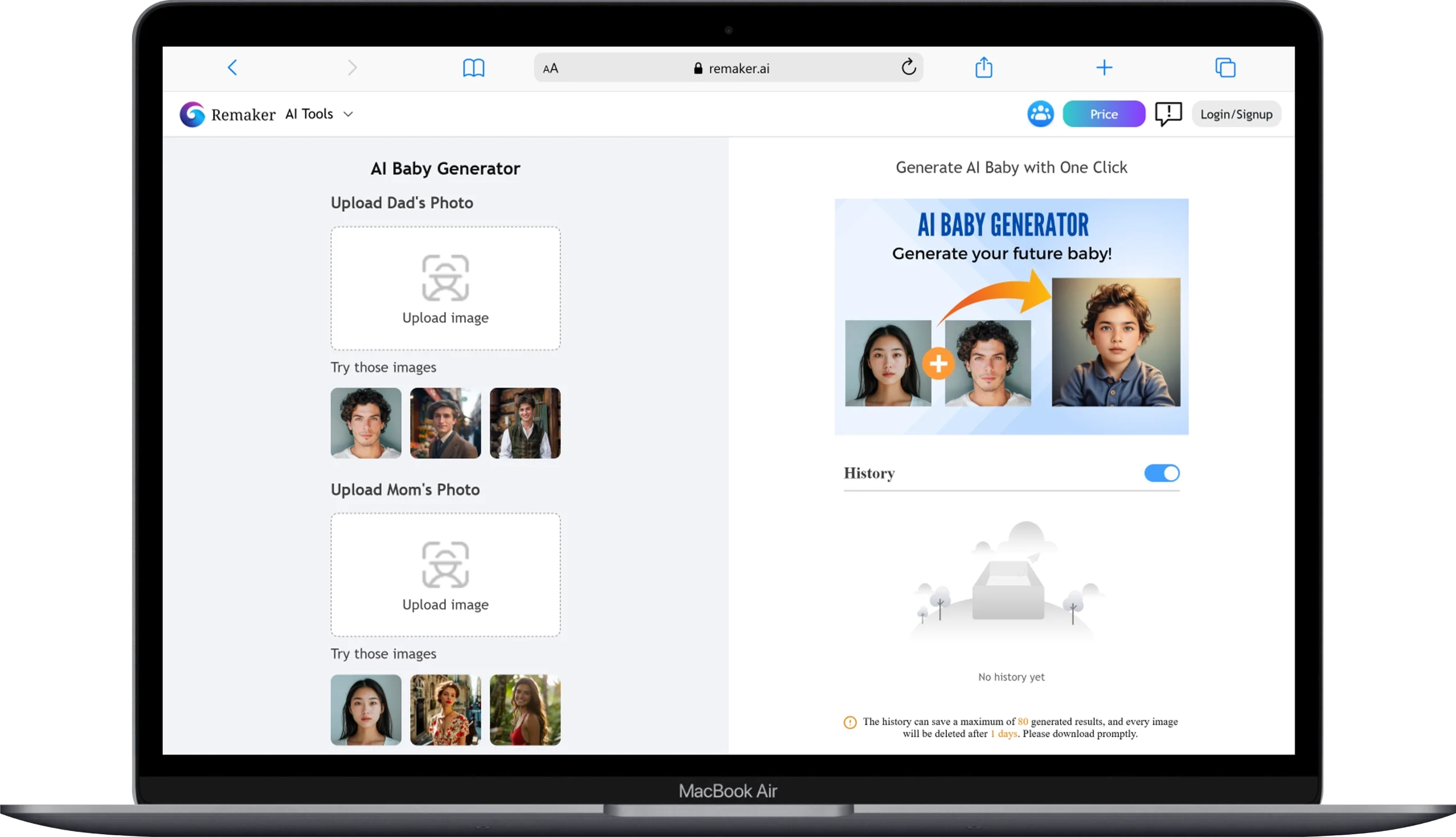The image size is (1456, 837).
Task: Go back with the browser back arrow
Action: pos(232,68)
